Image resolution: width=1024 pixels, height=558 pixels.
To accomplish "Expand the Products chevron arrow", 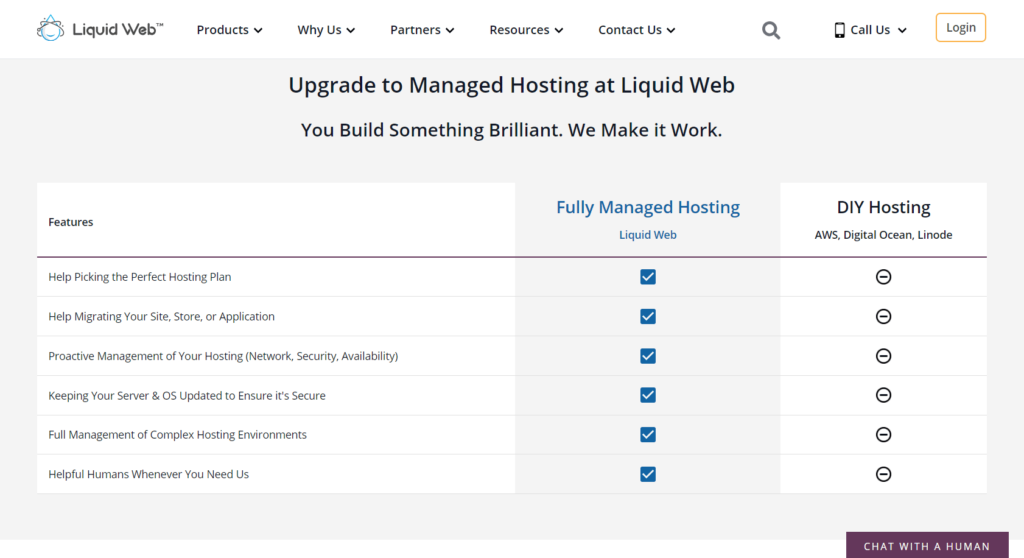I will pyautogui.click(x=258, y=31).
